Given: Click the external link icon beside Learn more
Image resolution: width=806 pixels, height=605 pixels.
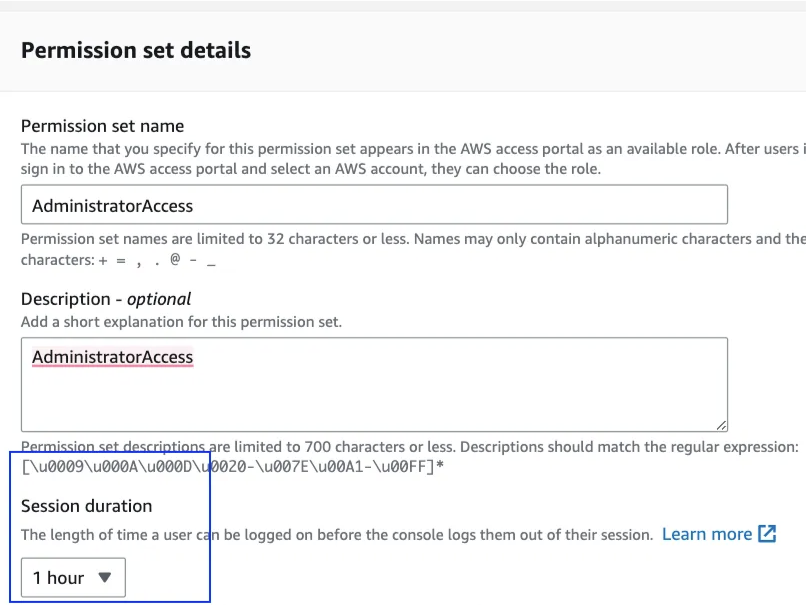Looking at the screenshot, I should pos(767,534).
